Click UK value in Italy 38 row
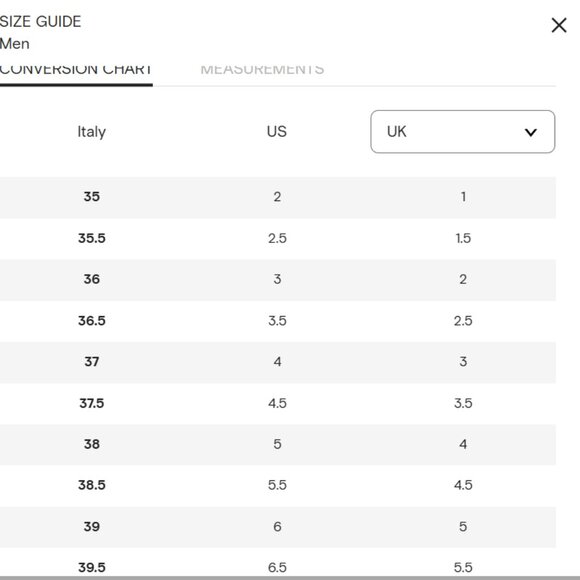The image size is (580, 580). click(463, 444)
